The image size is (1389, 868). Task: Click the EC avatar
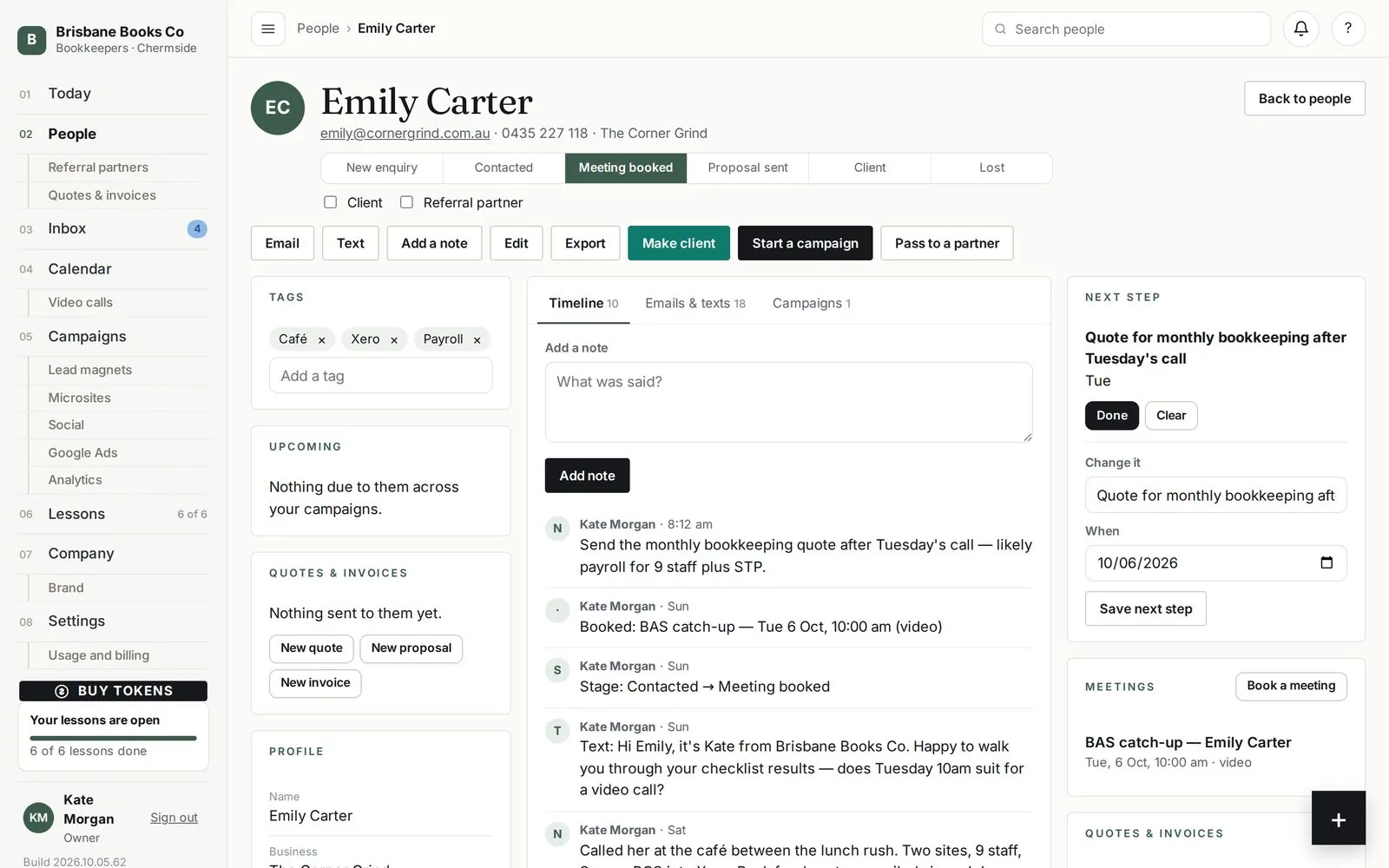pyautogui.click(x=278, y=108)
